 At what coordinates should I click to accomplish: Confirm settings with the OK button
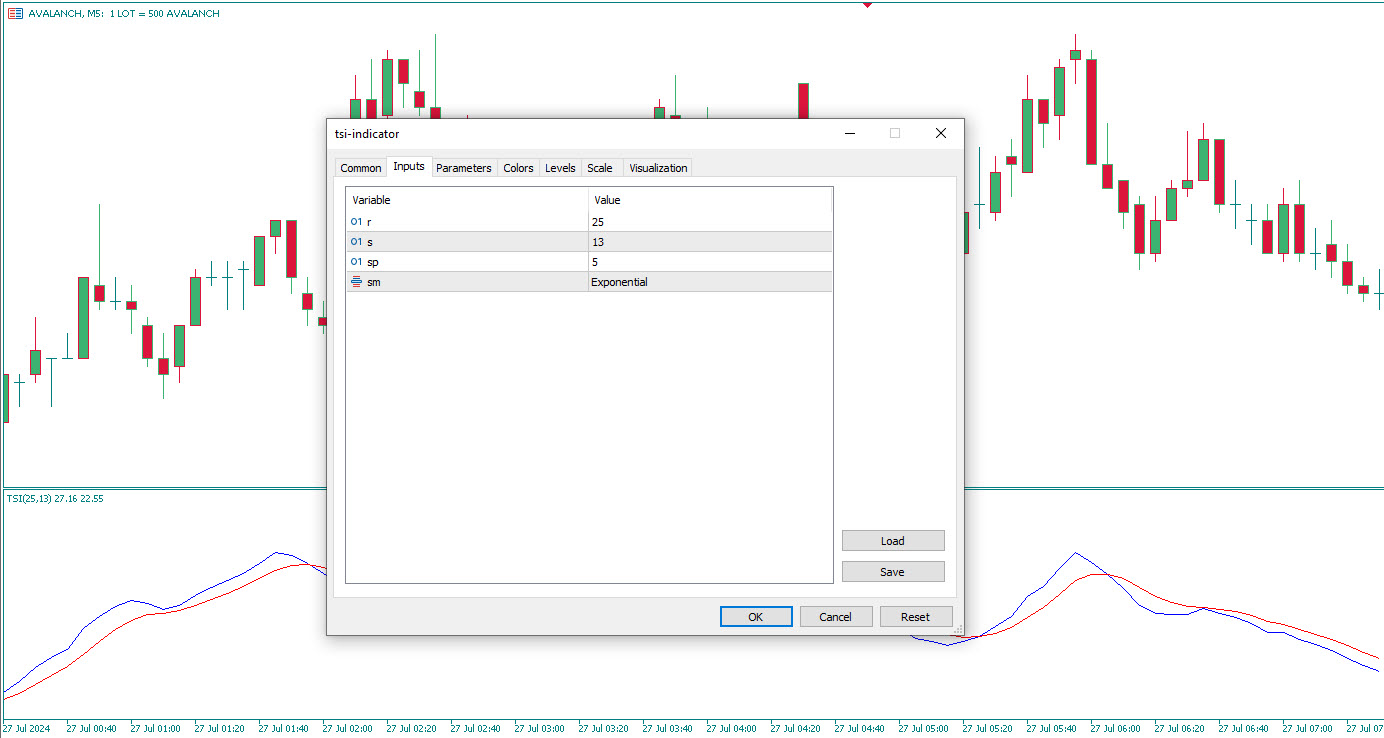756,617
